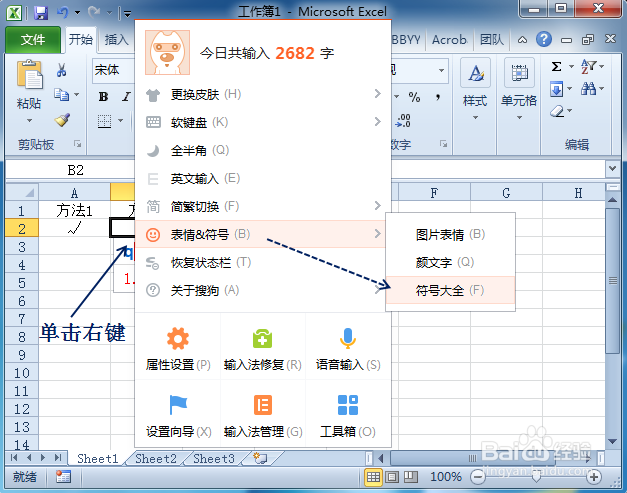Toggle 英文输入 English input mode

pos(263,178)
